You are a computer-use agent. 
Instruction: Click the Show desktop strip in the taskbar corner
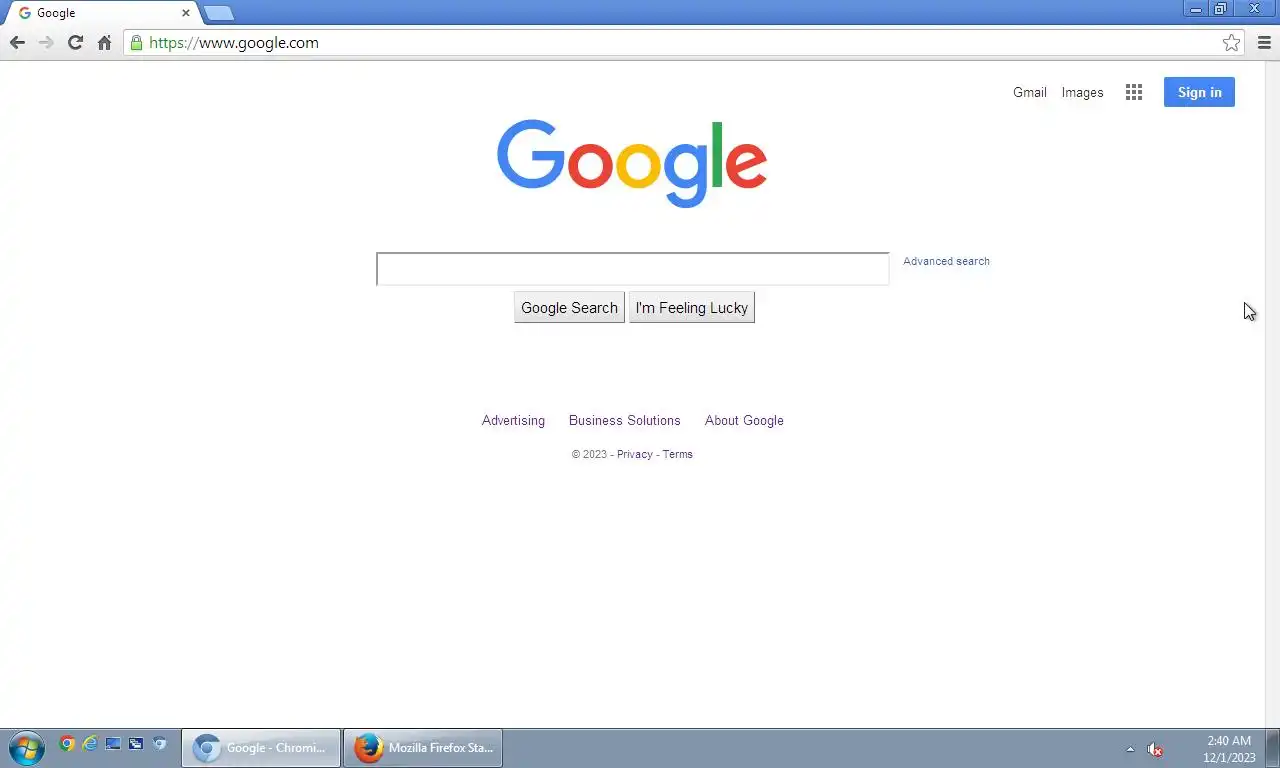click(1273, 748)
